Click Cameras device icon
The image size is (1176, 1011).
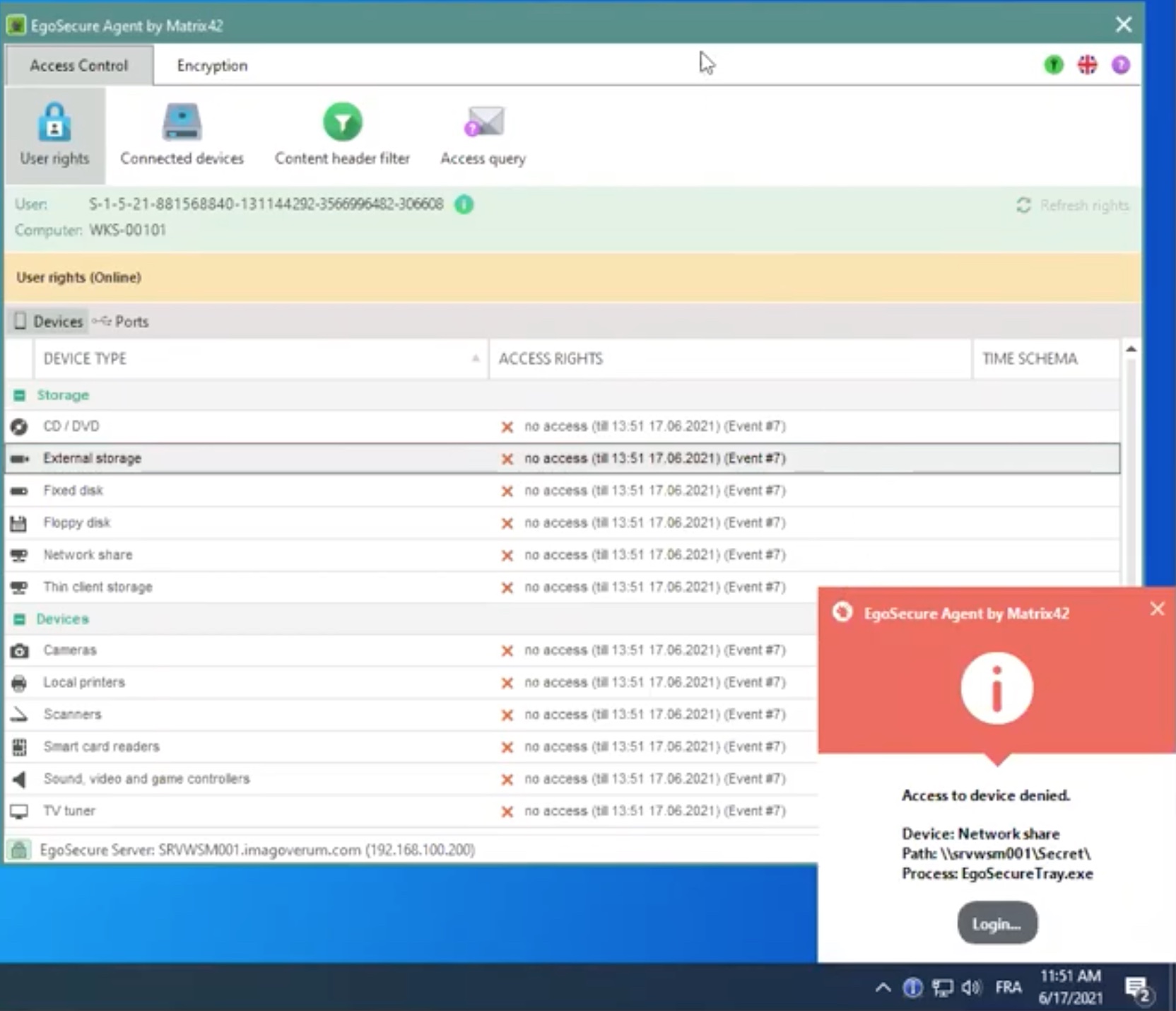19,650
